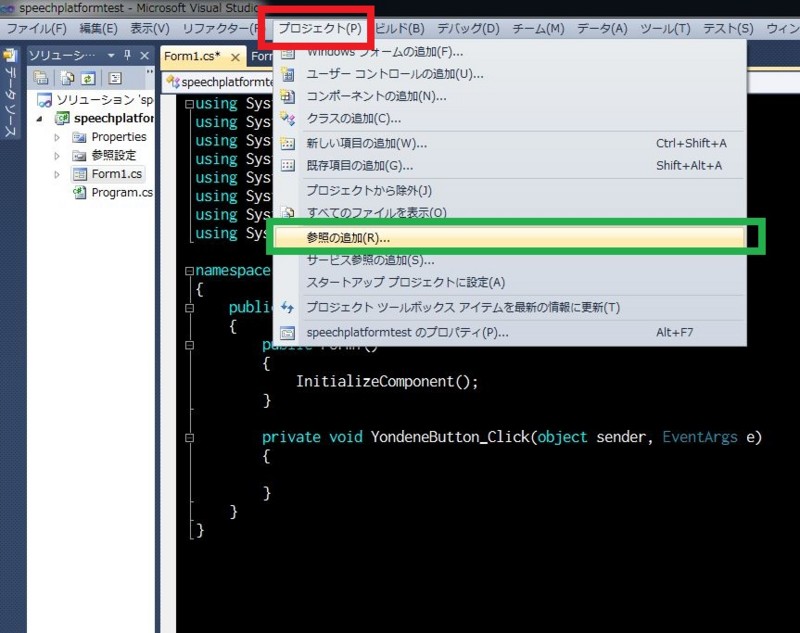Click the solution node icon
800x633 pixels.
(x=44, y=100)
